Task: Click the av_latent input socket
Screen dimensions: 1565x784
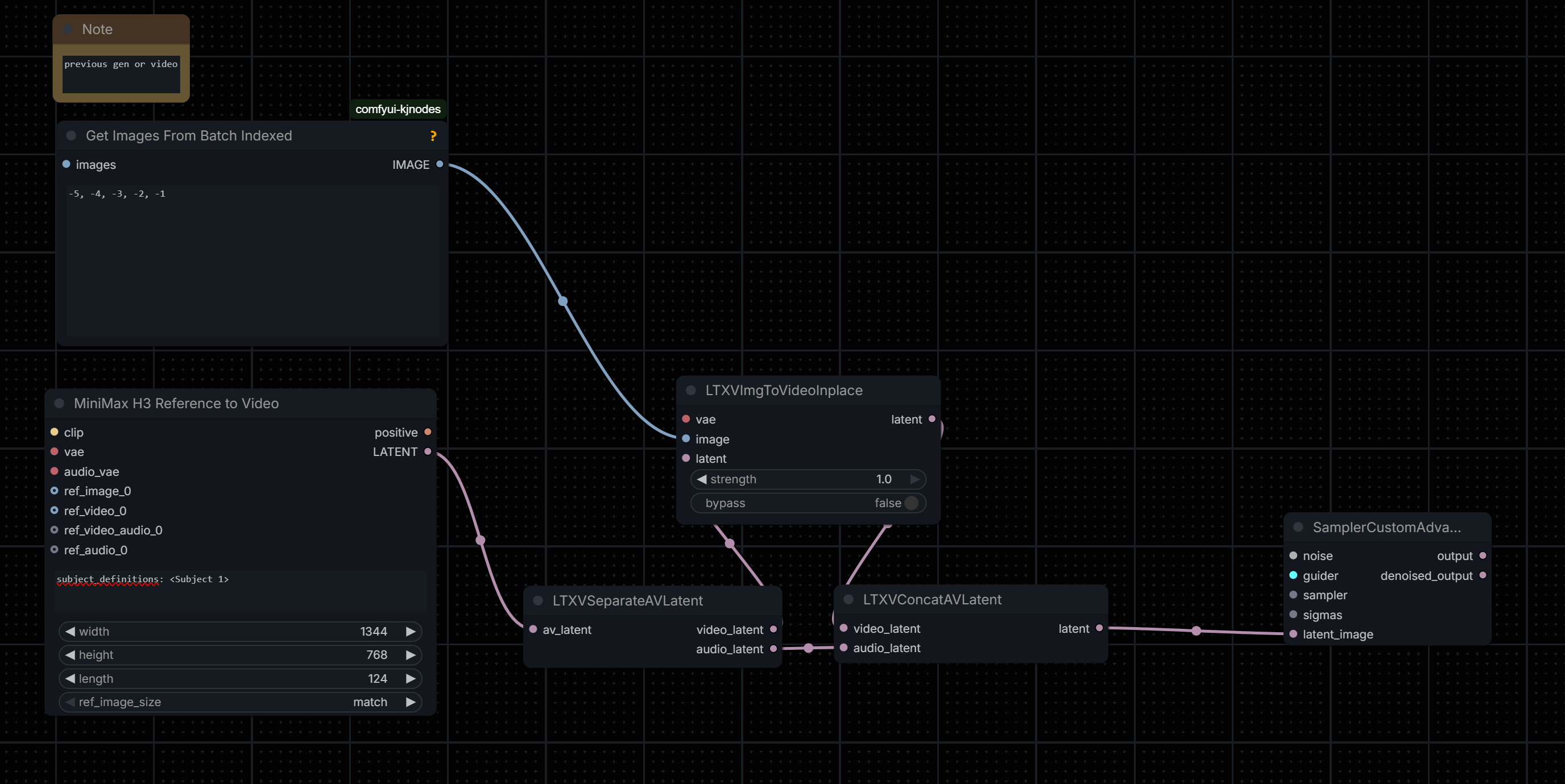Action: coord(533,629)
